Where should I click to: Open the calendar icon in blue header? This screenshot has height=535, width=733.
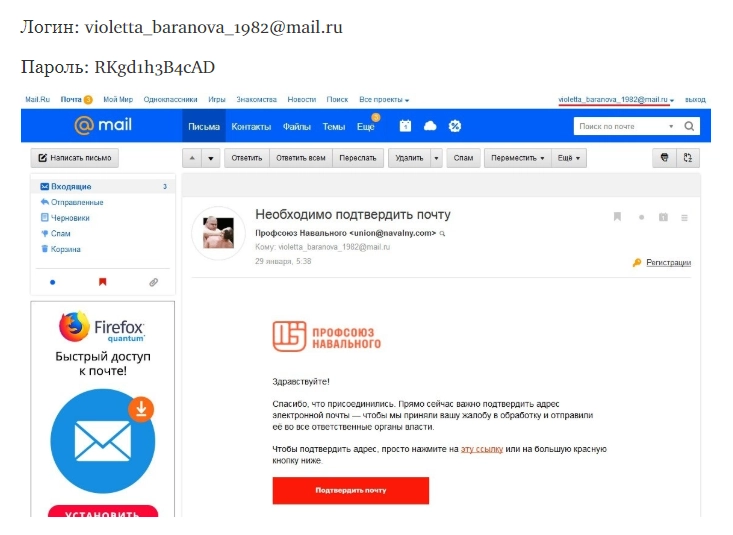point(405,126)
